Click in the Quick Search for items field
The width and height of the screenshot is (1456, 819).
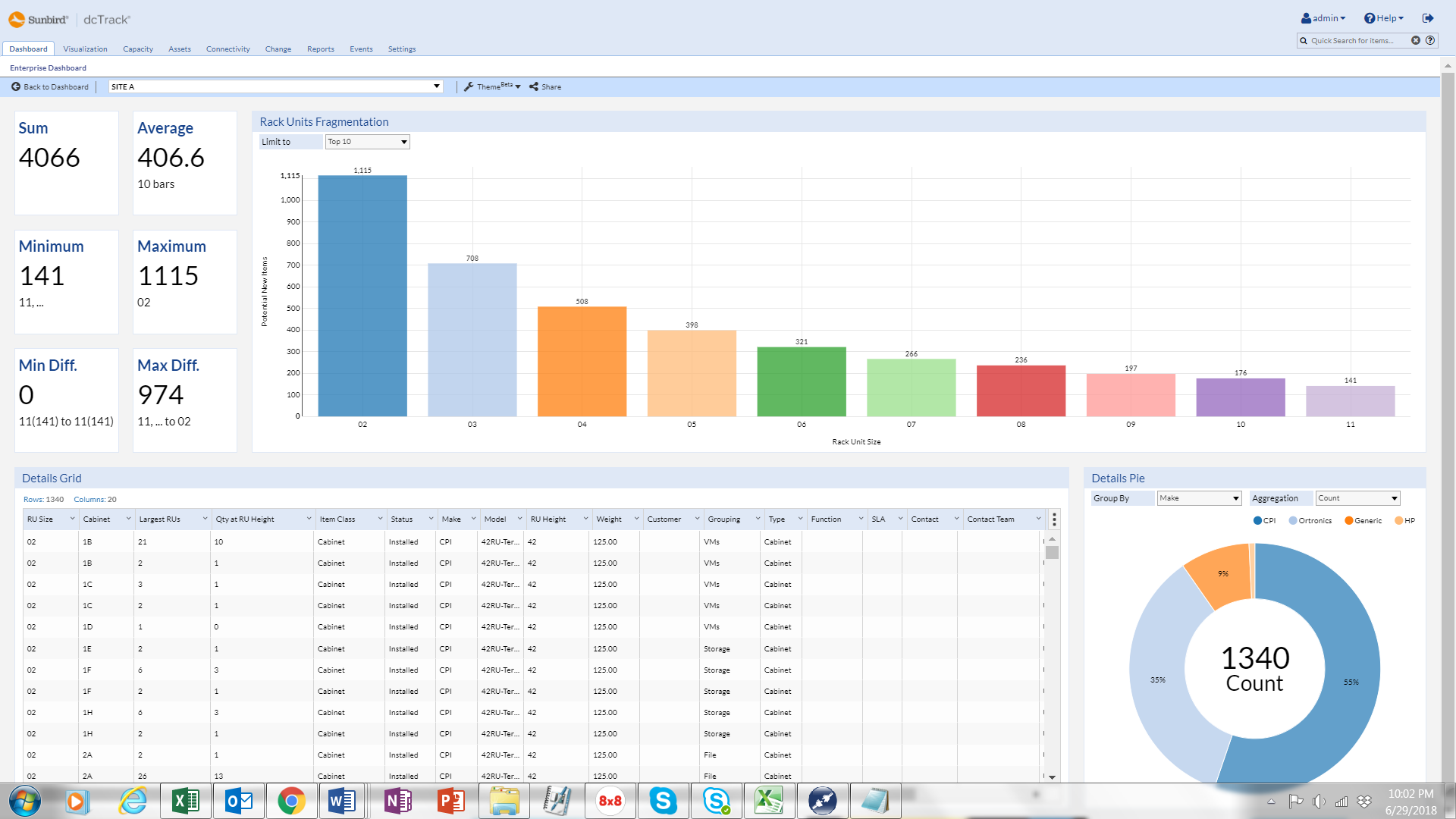[x=1354, y=41]
